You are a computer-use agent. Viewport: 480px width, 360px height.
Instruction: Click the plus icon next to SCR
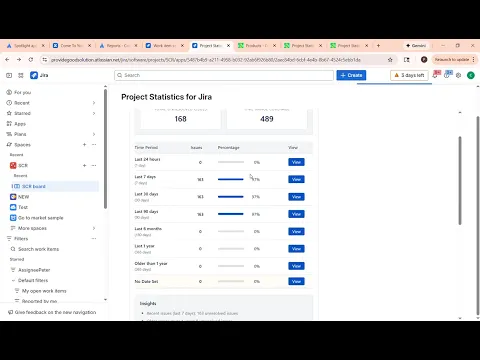pyautogui.click(x=84, y=165)
